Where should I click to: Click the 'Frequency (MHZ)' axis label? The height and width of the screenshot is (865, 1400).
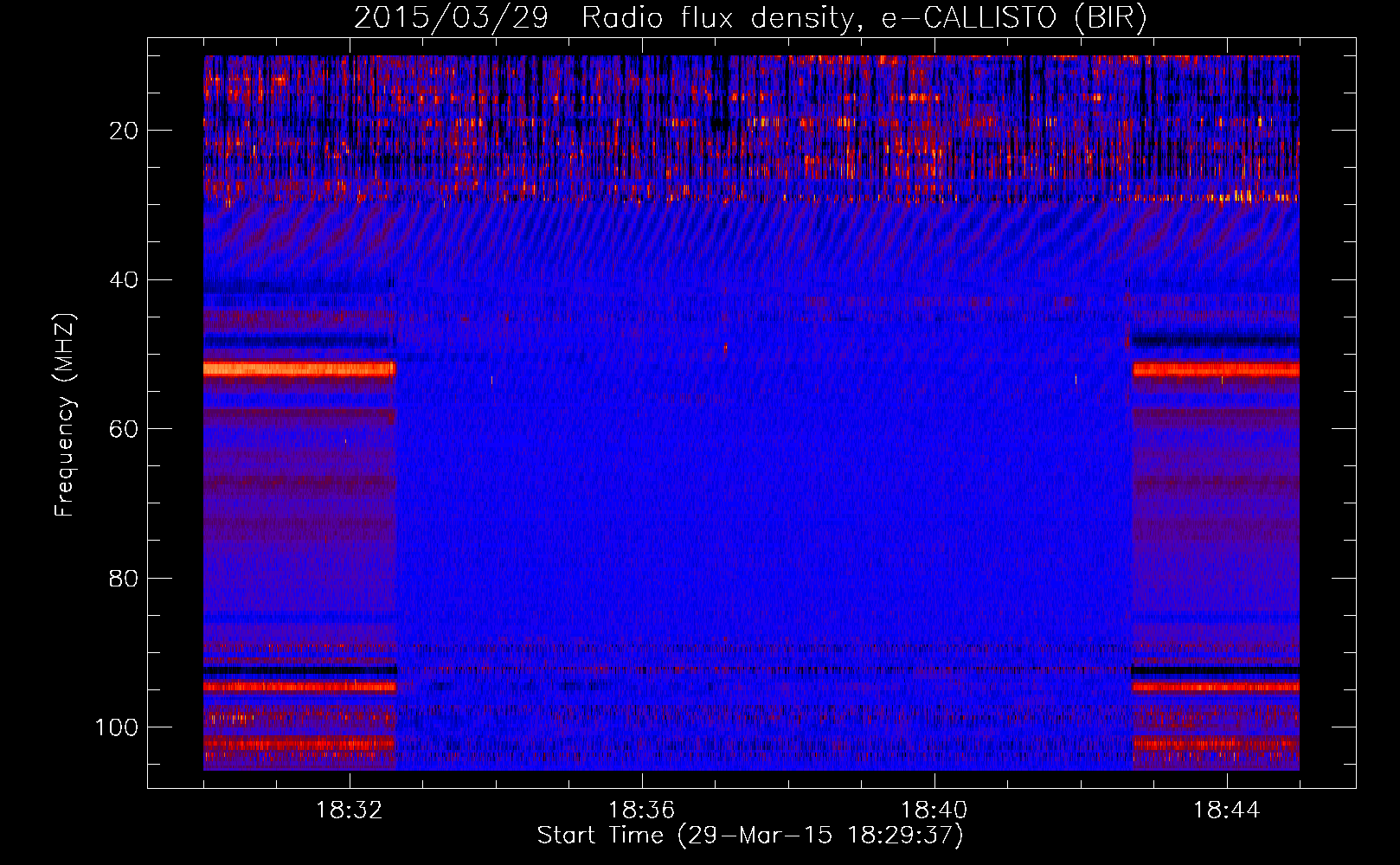tap(65, 415)
